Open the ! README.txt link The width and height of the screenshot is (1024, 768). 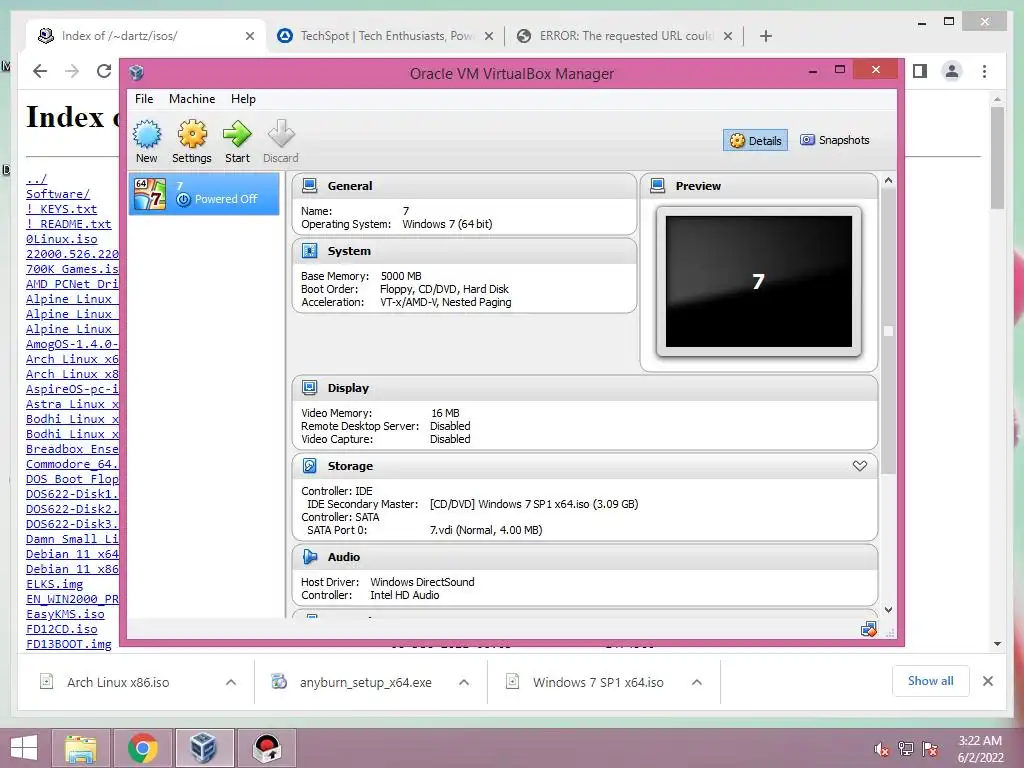point(69,224)
